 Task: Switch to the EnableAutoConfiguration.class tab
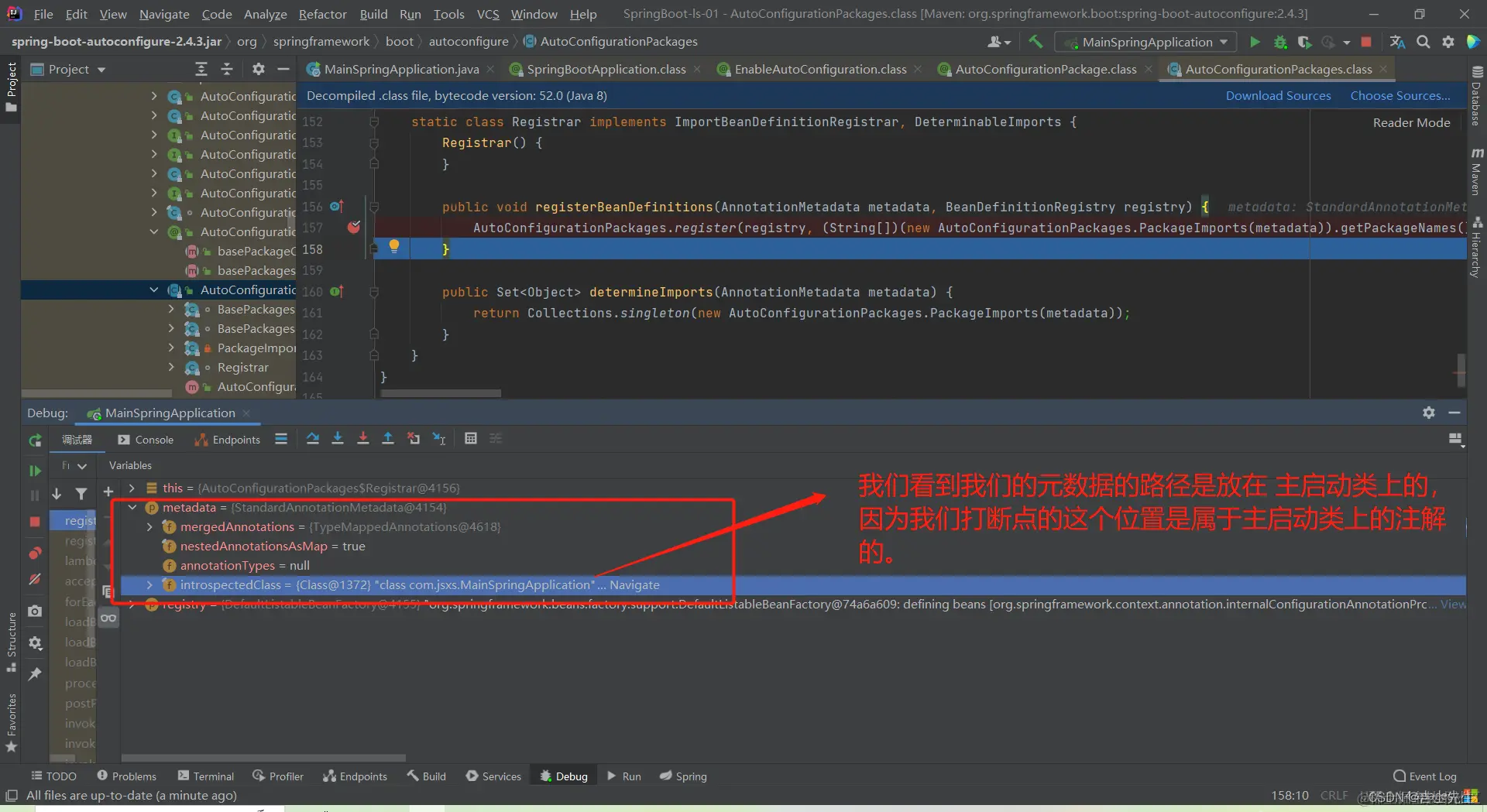820,70
